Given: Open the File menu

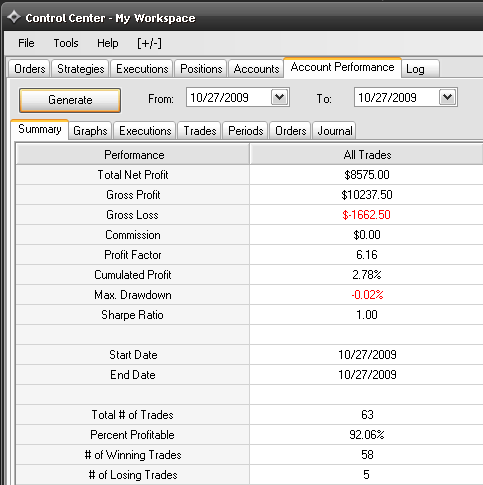Looking at the screenshot, I should [26, 43].
